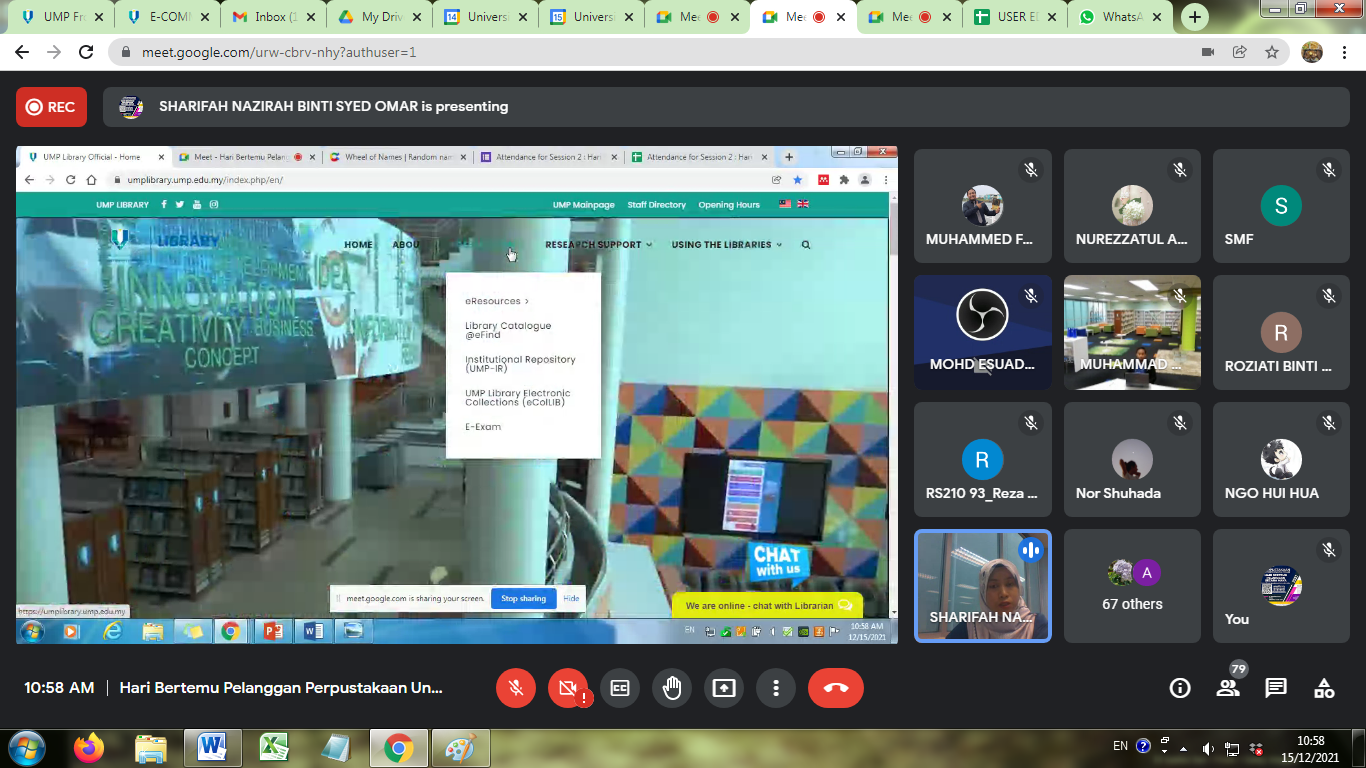Select NGO HUI HUA participant tile

(1281, 460)
